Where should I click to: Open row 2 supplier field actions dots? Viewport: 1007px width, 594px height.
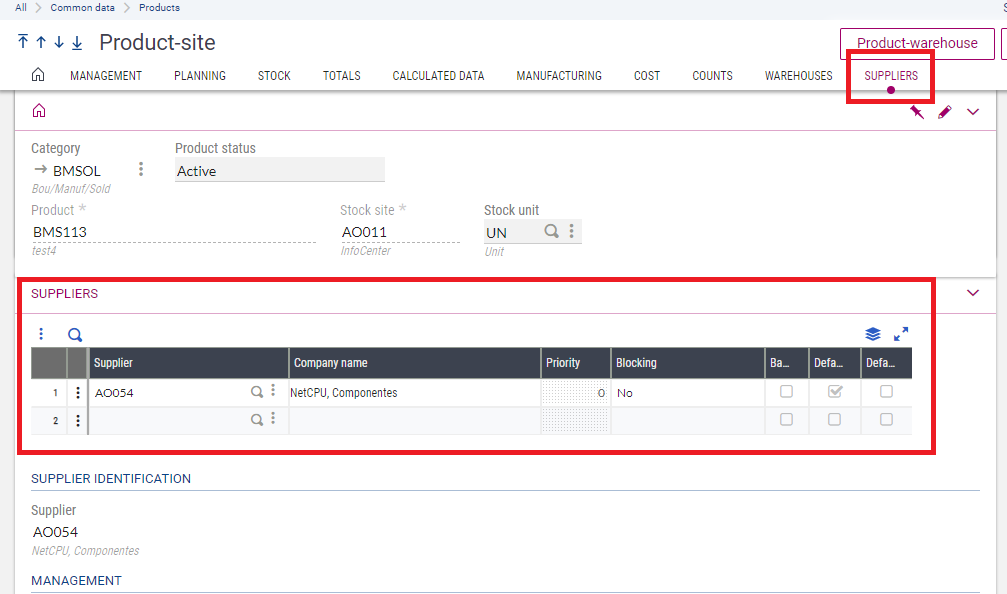273,419
